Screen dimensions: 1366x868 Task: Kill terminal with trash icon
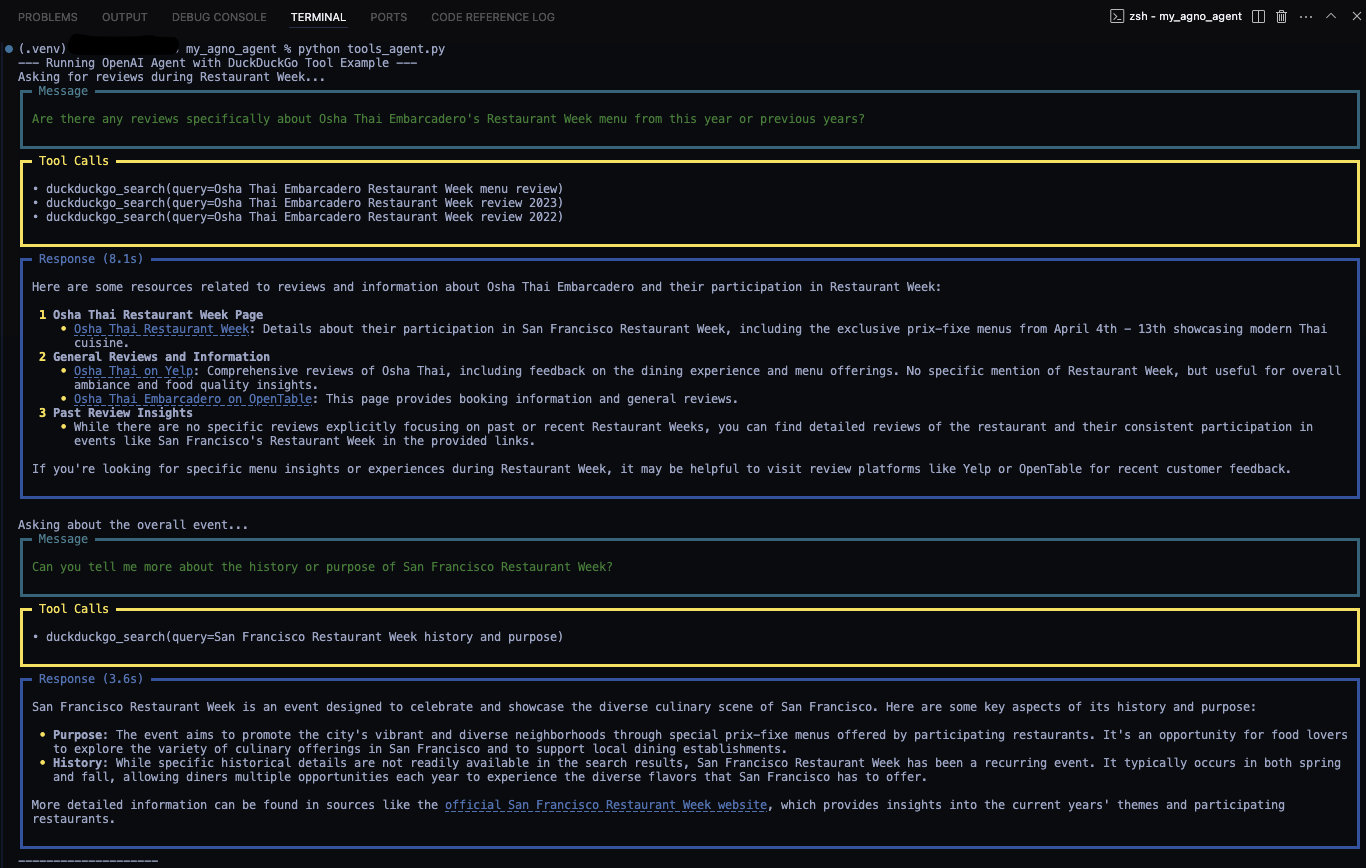[1281, 16]
